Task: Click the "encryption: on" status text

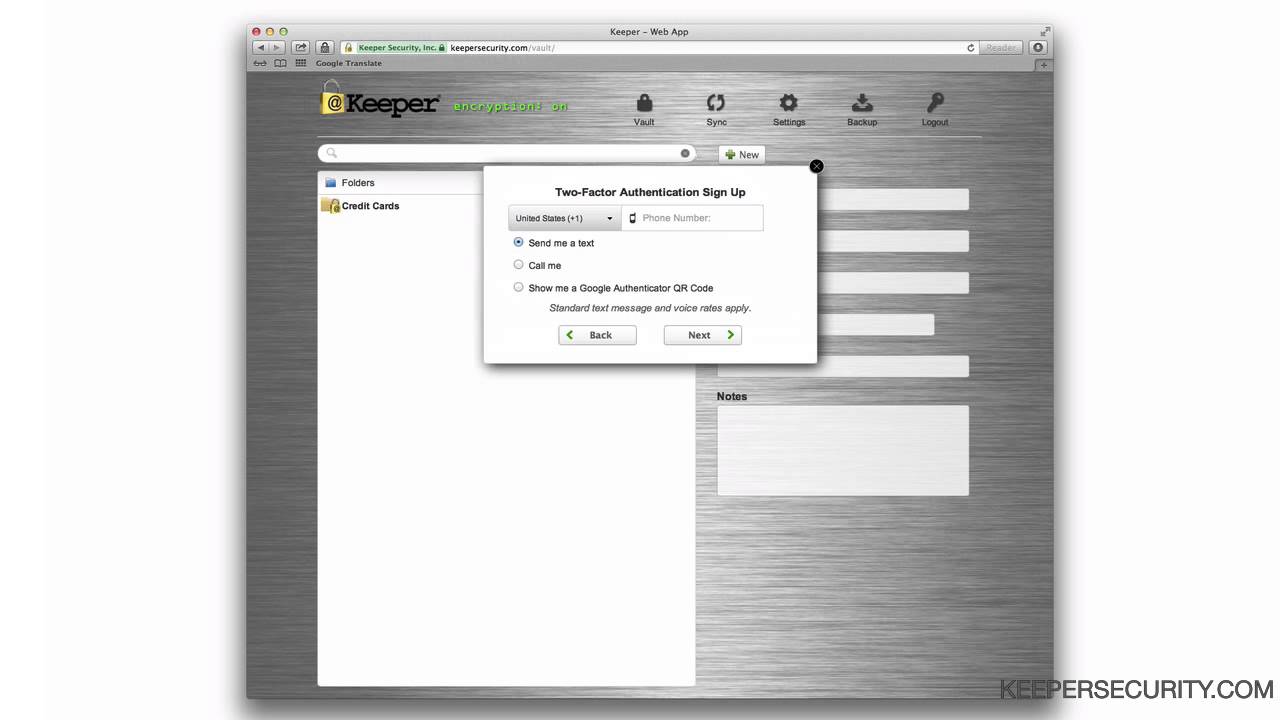Action: [x=510, y=106]
